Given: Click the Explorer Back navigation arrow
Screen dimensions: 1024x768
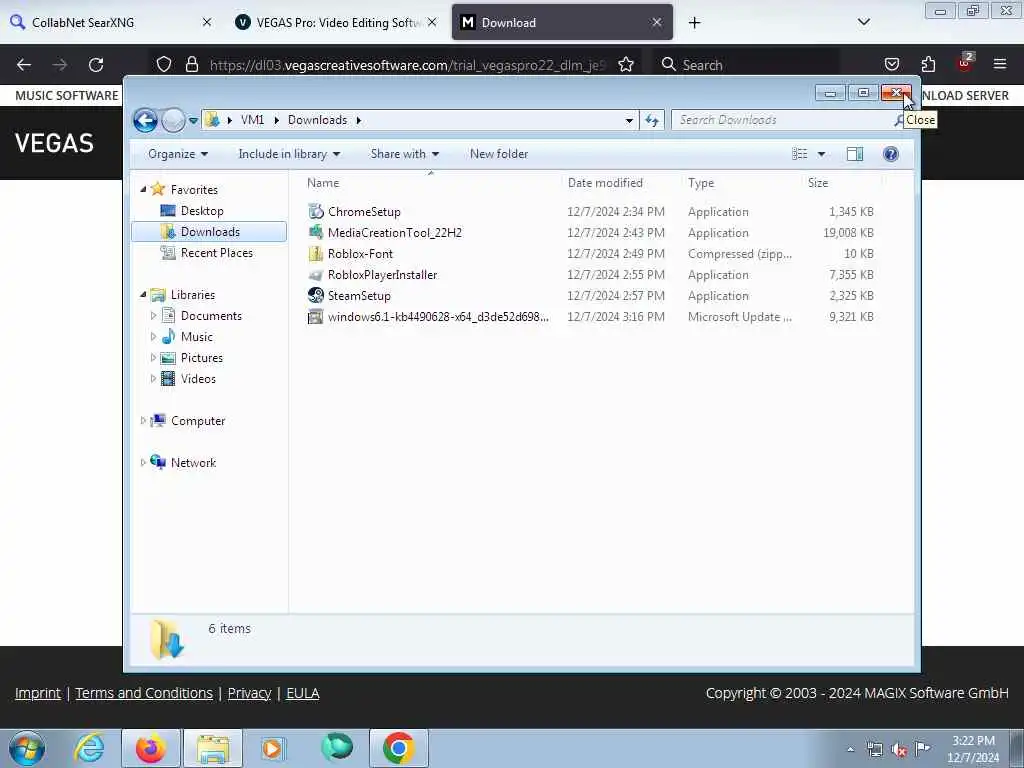Looking at the screenshot, I should (x=146, y=120).
